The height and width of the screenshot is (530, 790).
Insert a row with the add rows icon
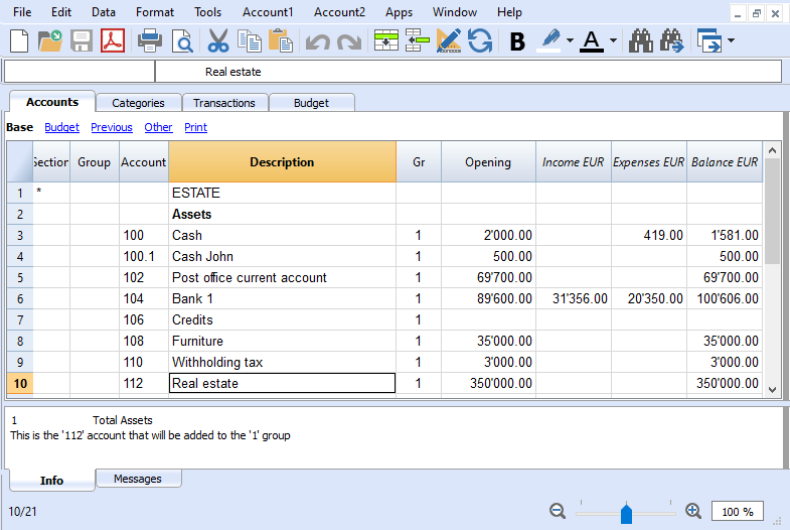click(x=386, y=41)
